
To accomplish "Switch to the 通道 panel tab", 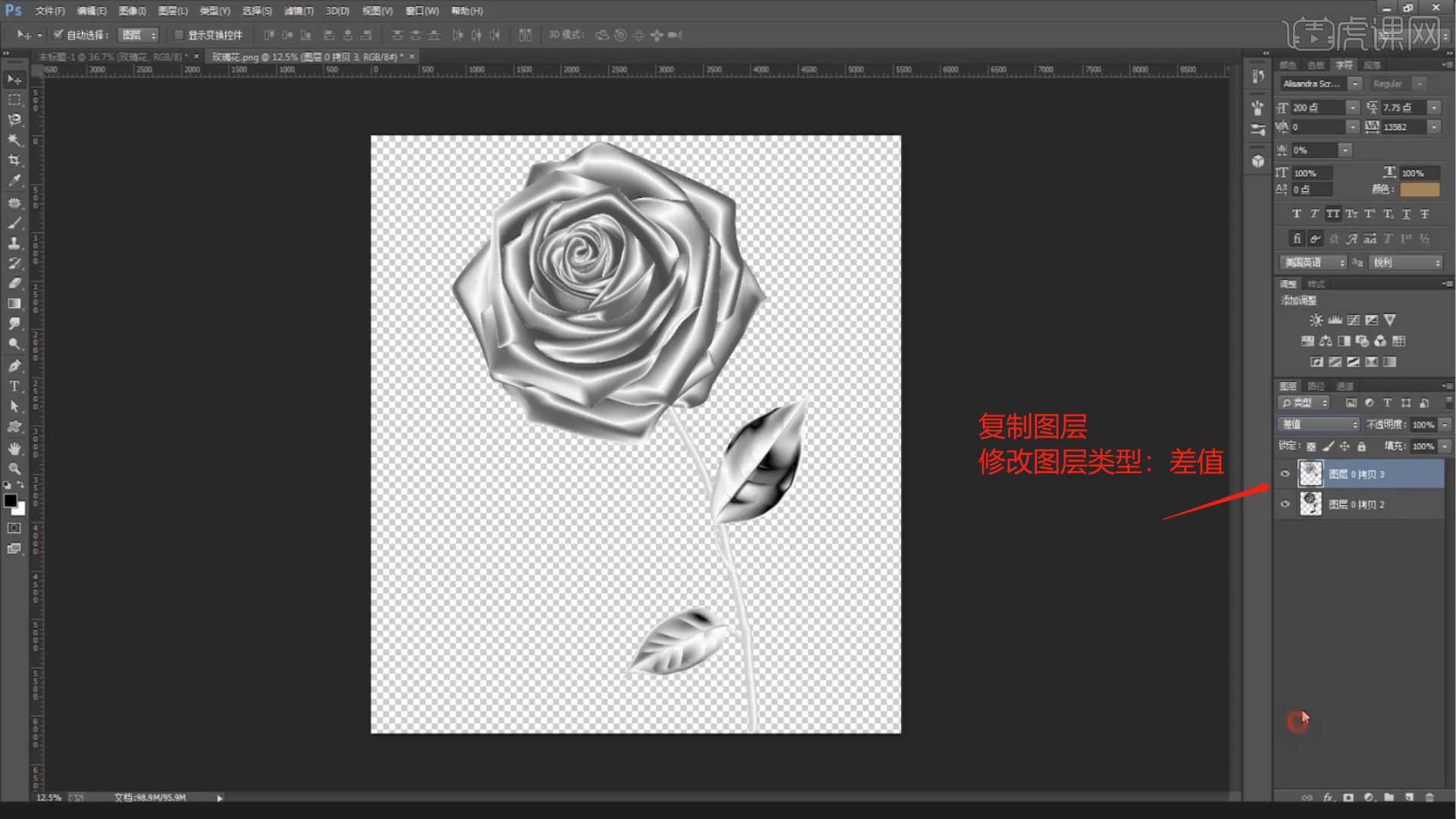I will point(1345,386).
